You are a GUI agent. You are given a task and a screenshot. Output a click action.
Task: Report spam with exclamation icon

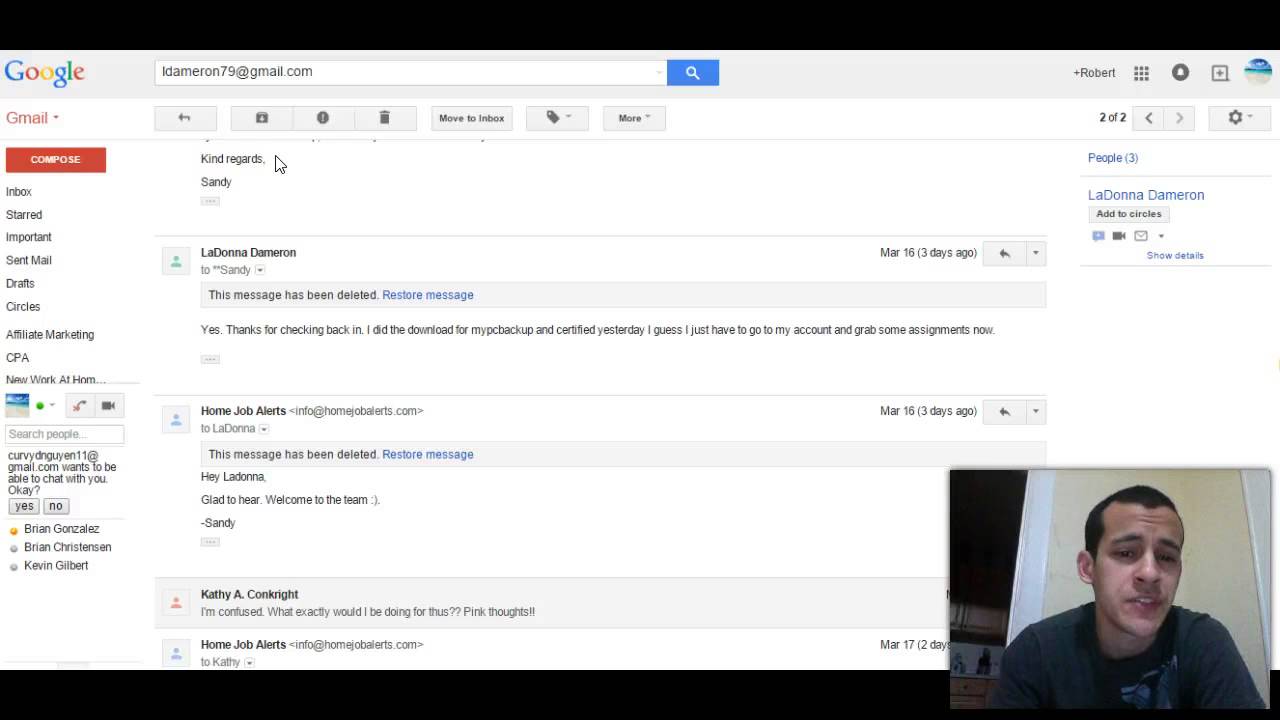point(323,118)
